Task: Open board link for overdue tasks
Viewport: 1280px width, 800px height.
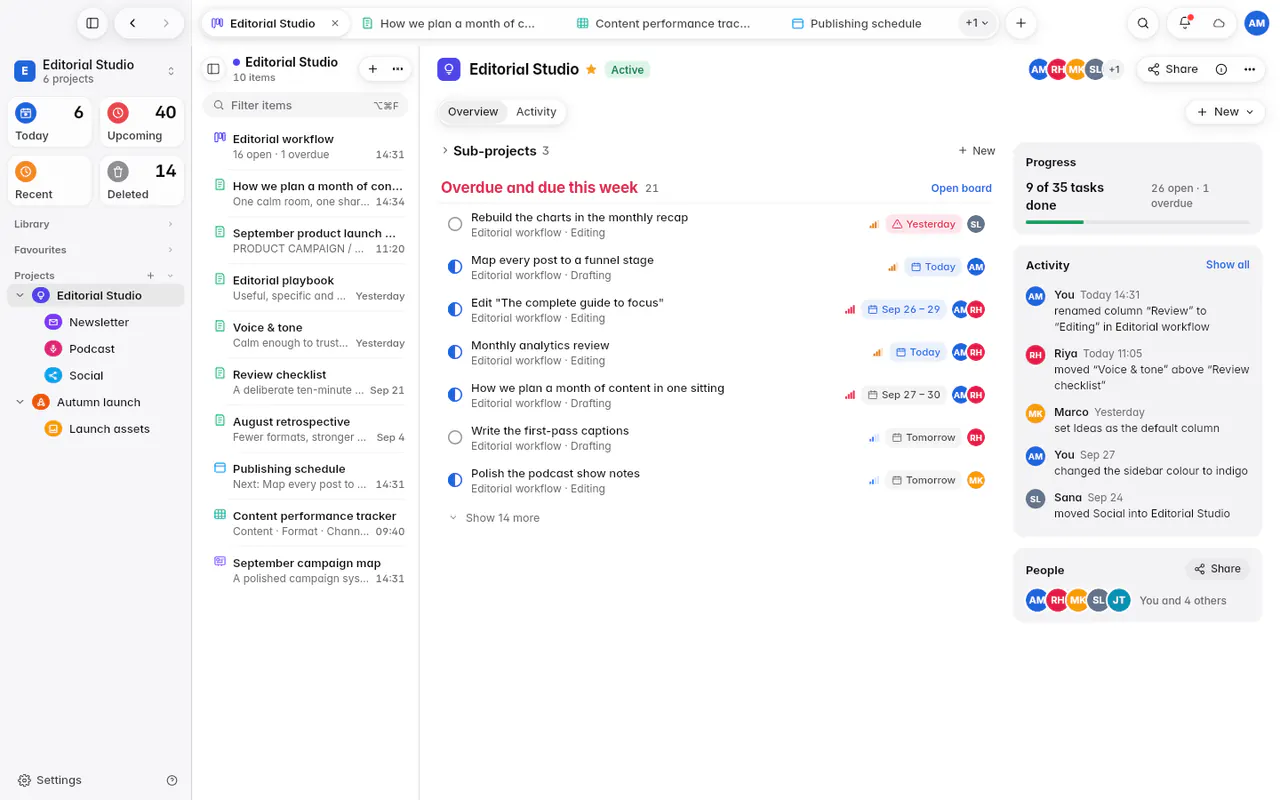Action: click(x=961, y=188)
